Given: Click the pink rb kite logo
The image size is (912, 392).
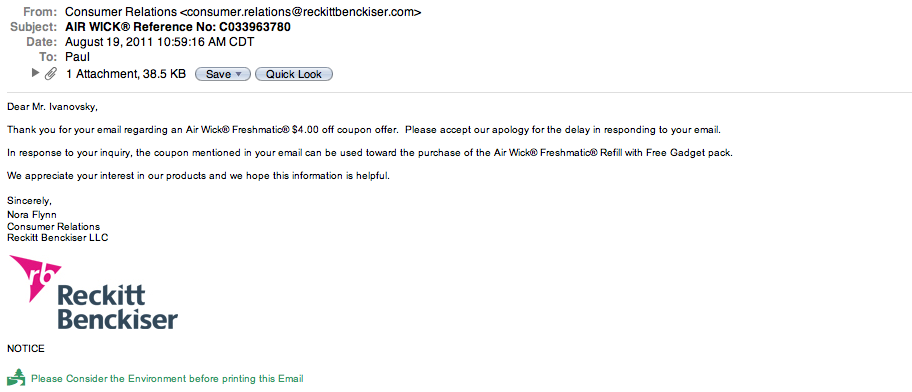Looking at the screenshot, I should (35, 278).
